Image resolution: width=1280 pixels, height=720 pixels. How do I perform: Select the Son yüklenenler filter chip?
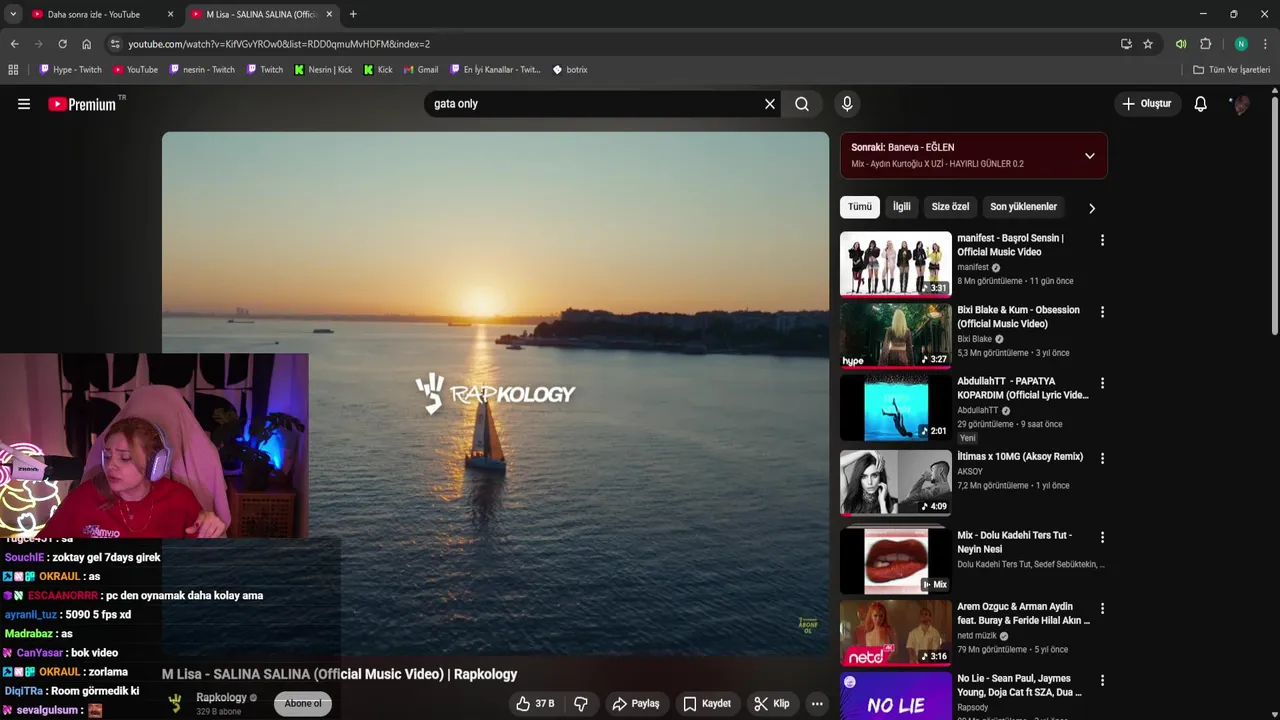click(1023, 207)
